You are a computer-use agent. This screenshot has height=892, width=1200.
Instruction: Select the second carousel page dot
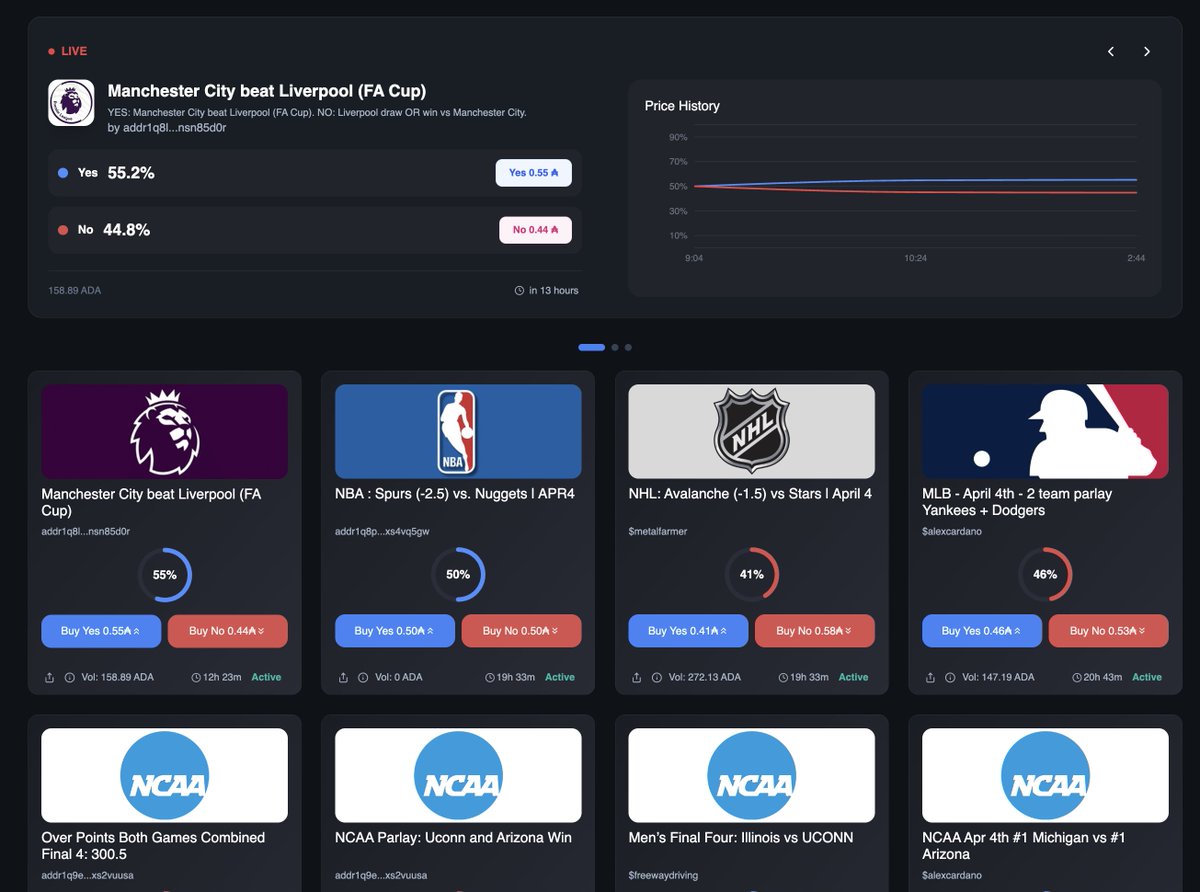616,347
